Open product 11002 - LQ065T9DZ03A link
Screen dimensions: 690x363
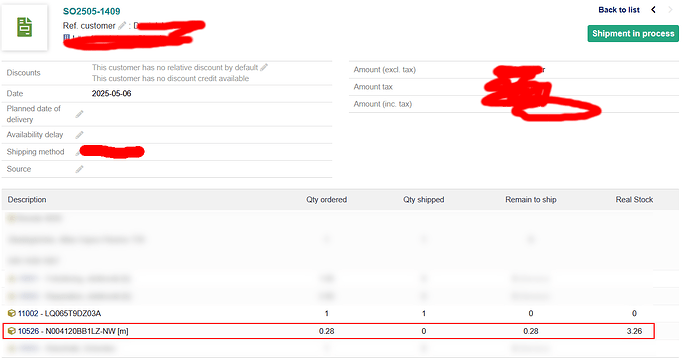click(x=59, y=313)
